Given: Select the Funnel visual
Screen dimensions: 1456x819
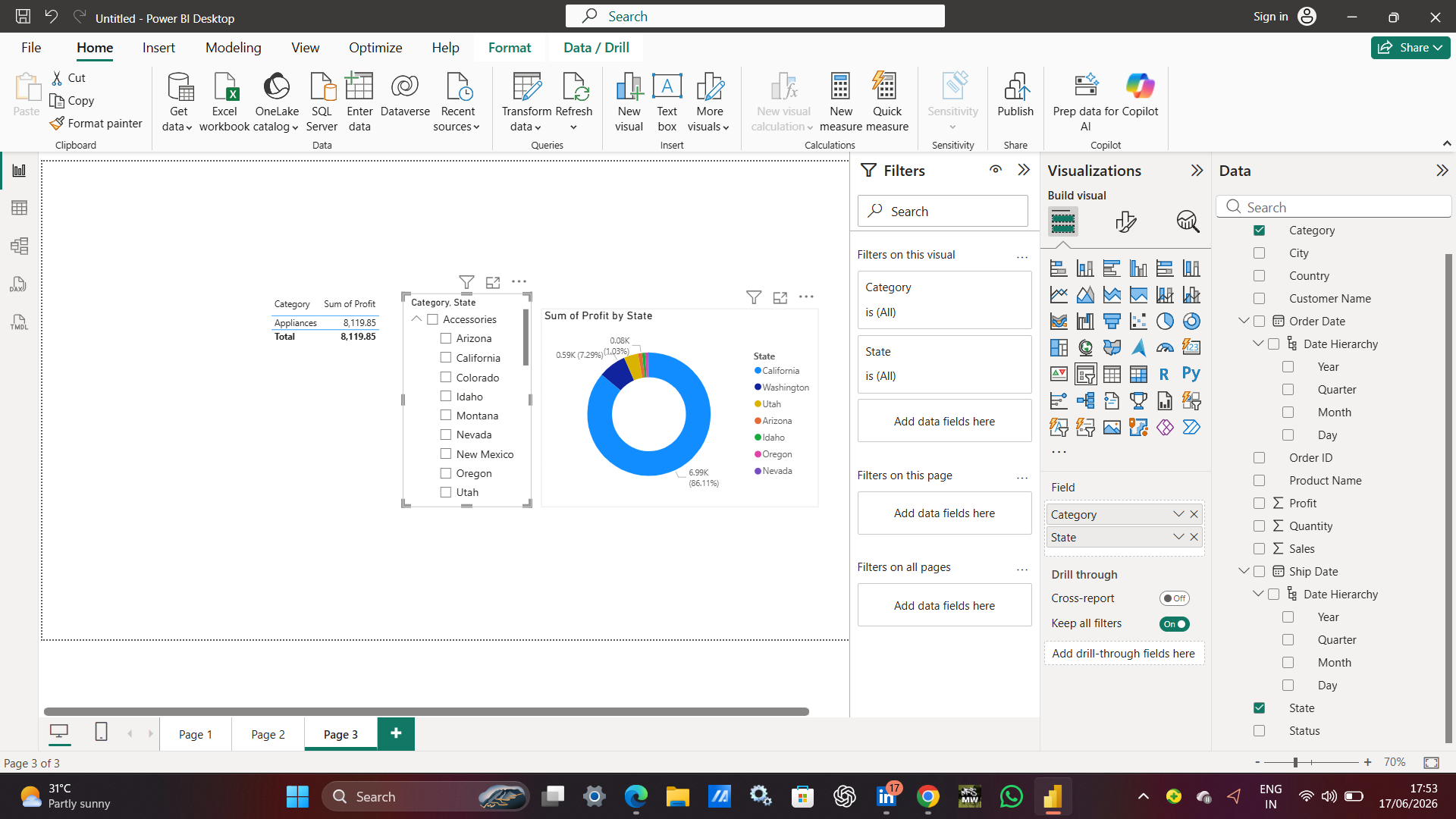Looking at the screenshot, I should click(x=1112, y=322).
